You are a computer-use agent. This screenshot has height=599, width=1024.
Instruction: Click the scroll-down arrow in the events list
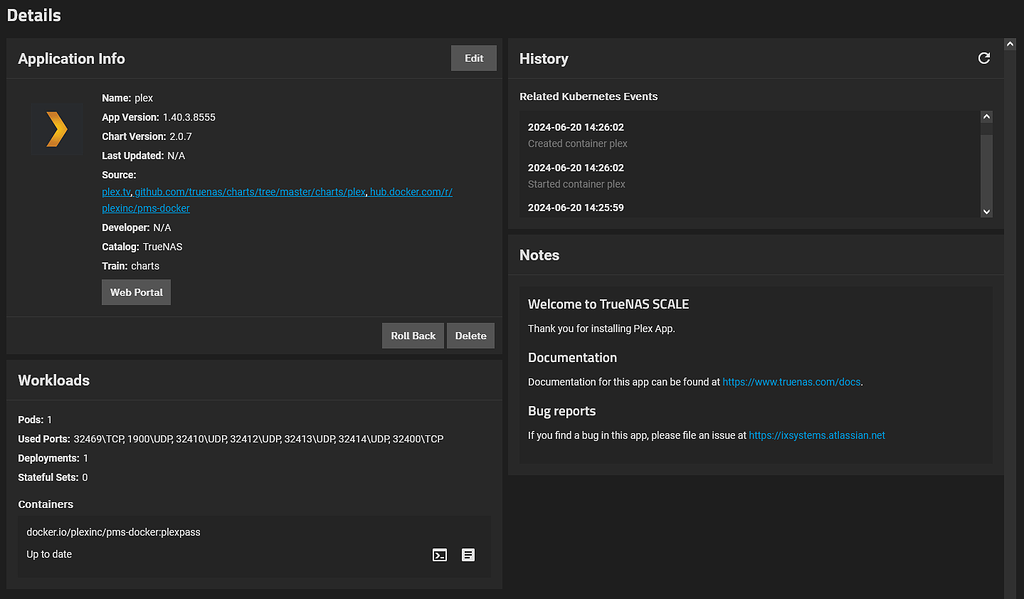(986, 211)
